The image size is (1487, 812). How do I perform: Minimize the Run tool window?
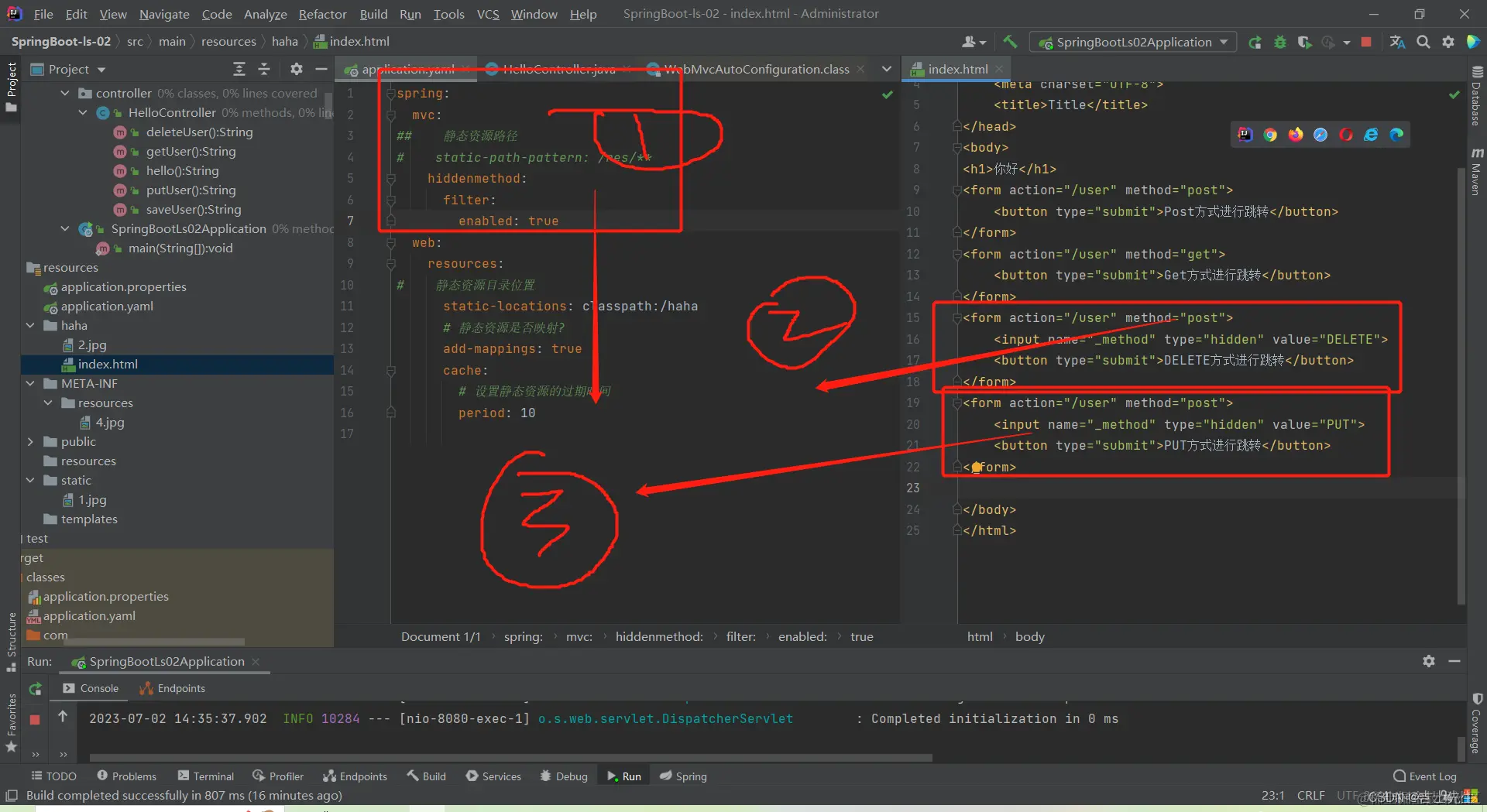[x=1454, y=661]
